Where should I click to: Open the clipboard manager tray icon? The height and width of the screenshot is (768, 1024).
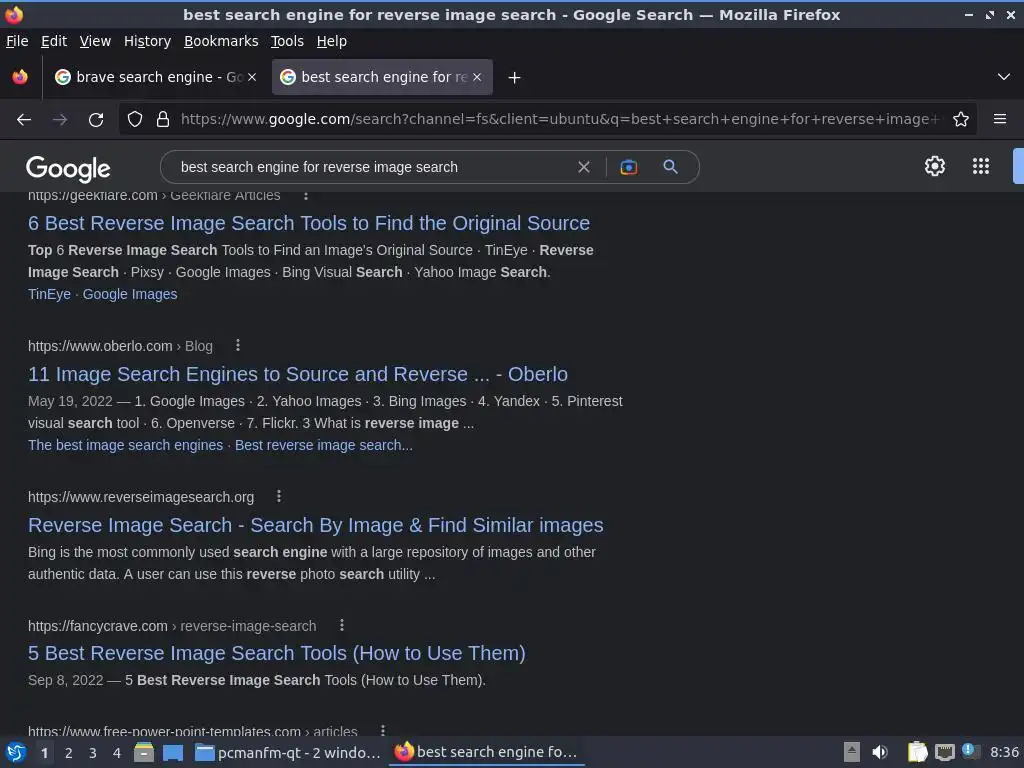pyautogui.click(x=917, y=752)
